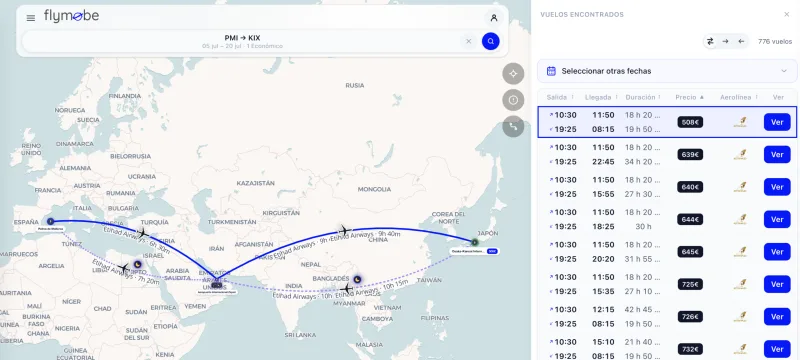Click the night moon marker over Egypt
800x360 pixels.
(x=138, y=264)
